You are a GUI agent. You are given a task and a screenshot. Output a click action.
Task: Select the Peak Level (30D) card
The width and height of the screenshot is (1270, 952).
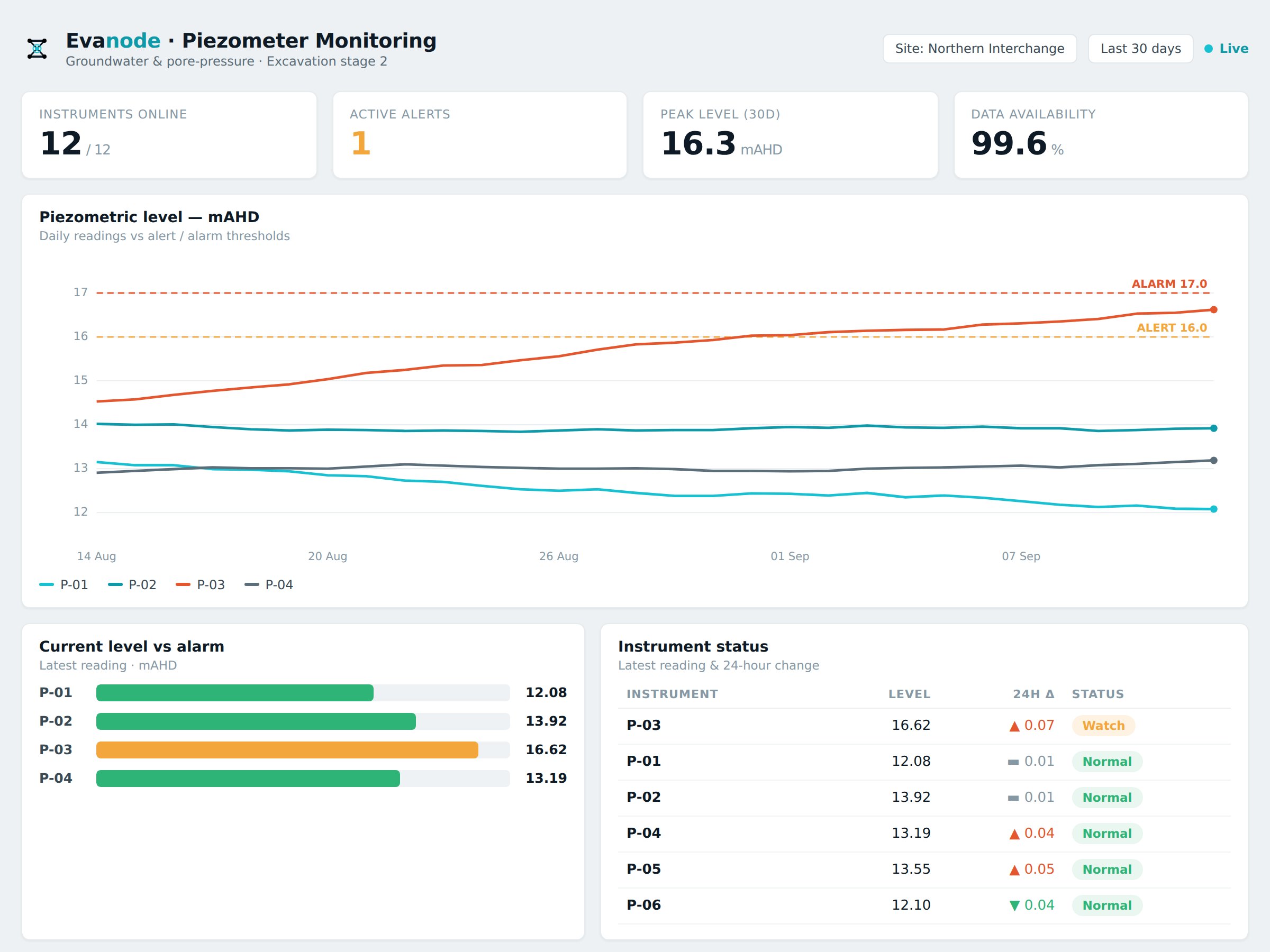790,135
